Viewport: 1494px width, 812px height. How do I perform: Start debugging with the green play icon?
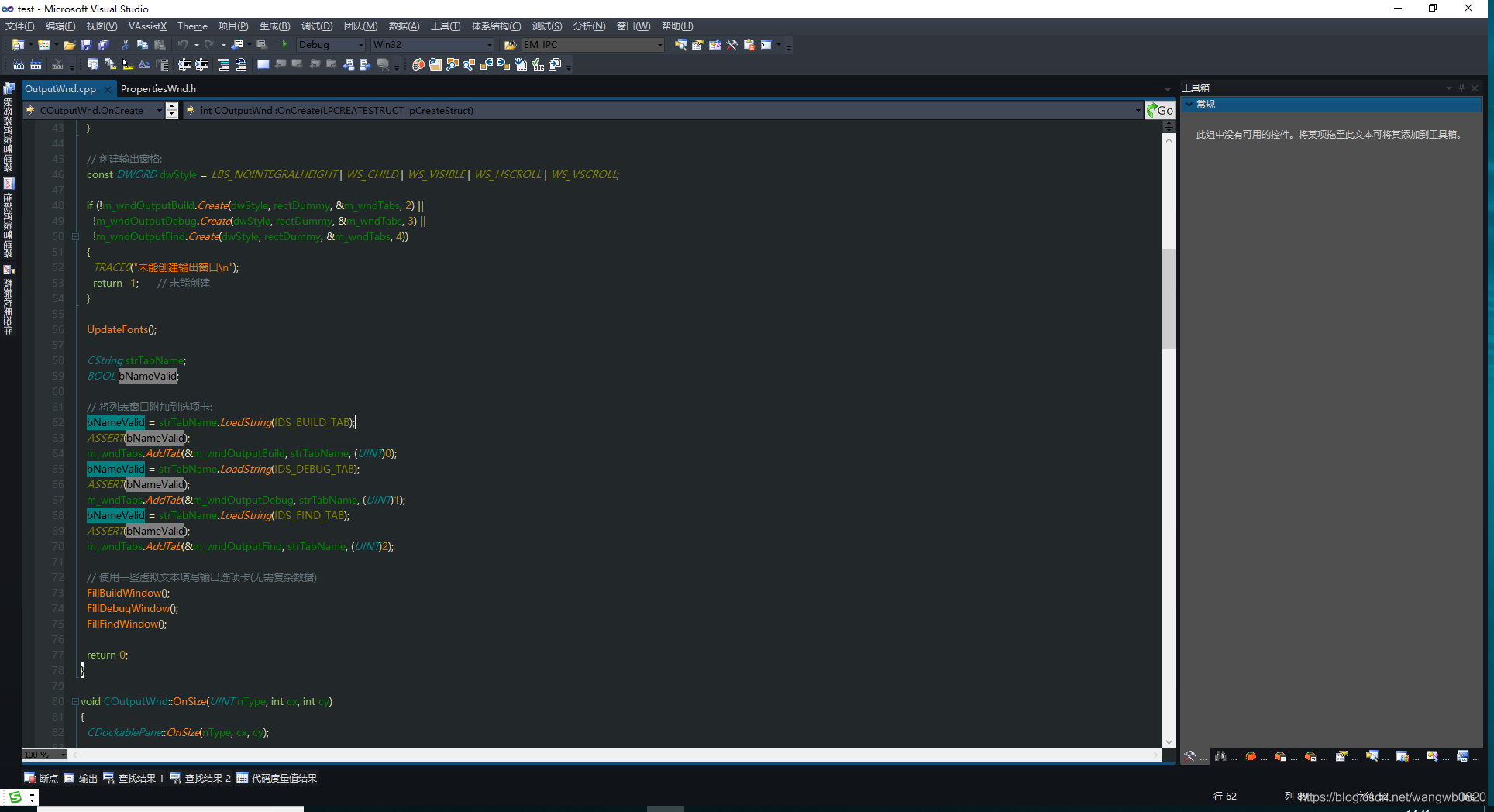coord(284,44)
